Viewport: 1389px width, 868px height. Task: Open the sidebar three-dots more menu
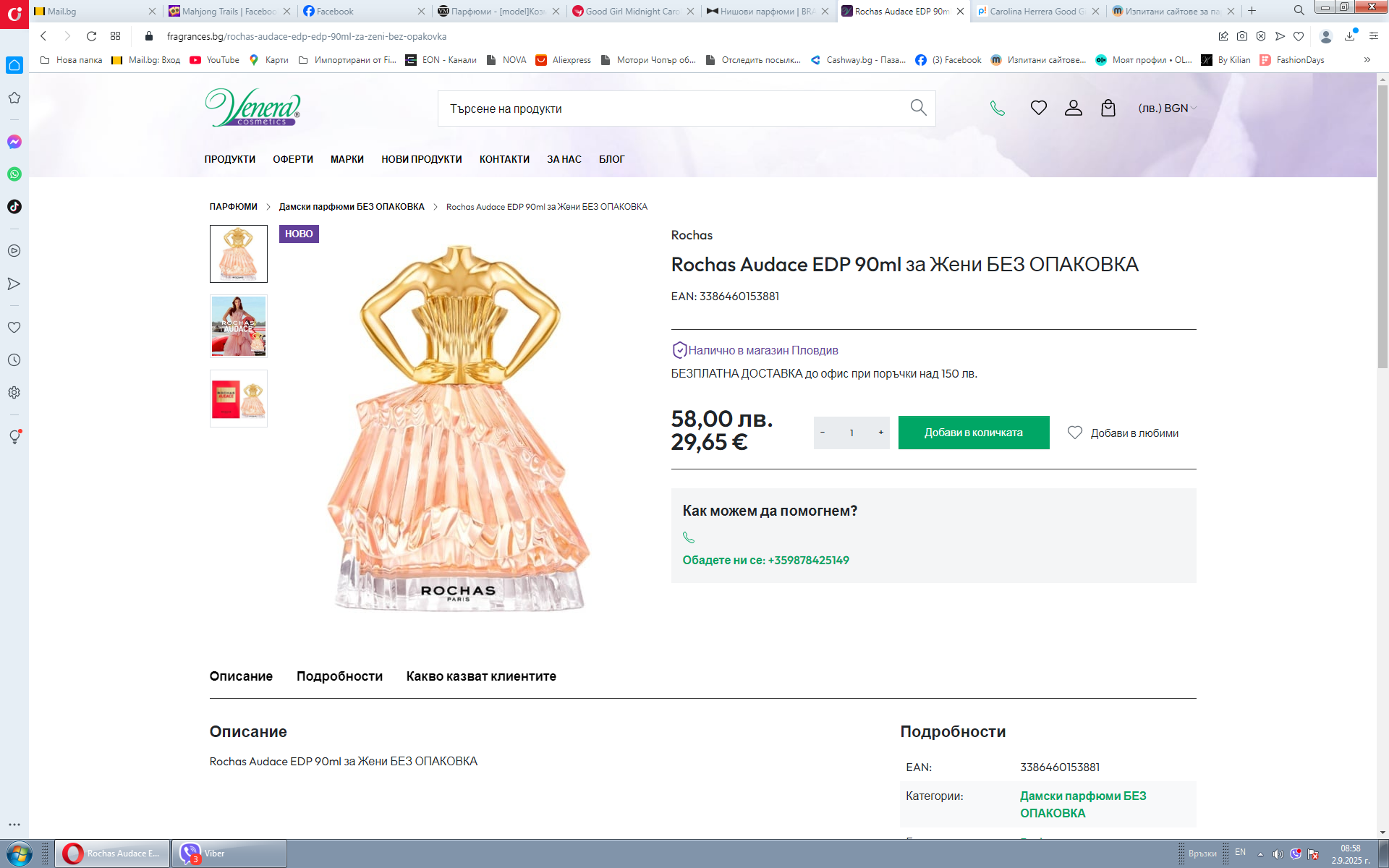coord(14,825)
